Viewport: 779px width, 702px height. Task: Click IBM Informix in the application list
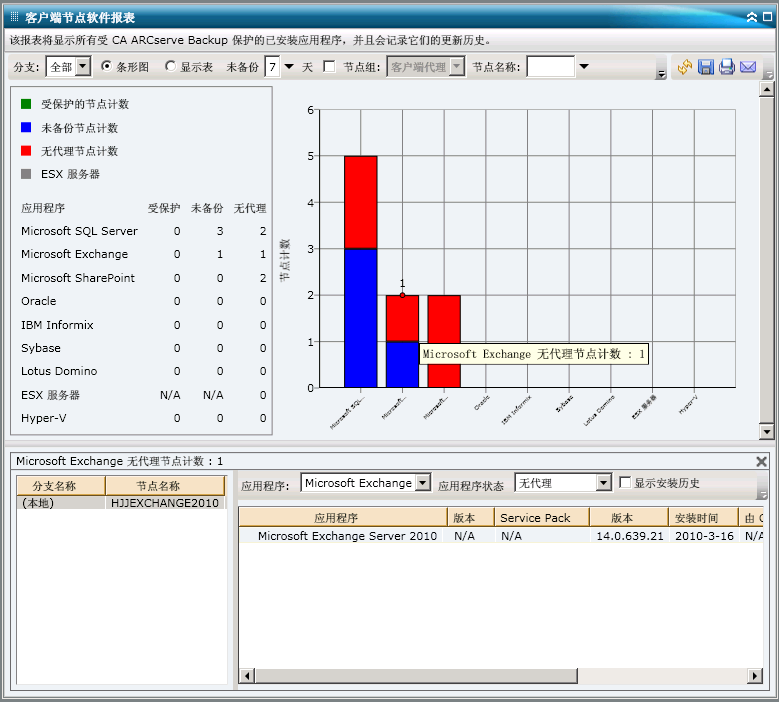coord(57,325)
